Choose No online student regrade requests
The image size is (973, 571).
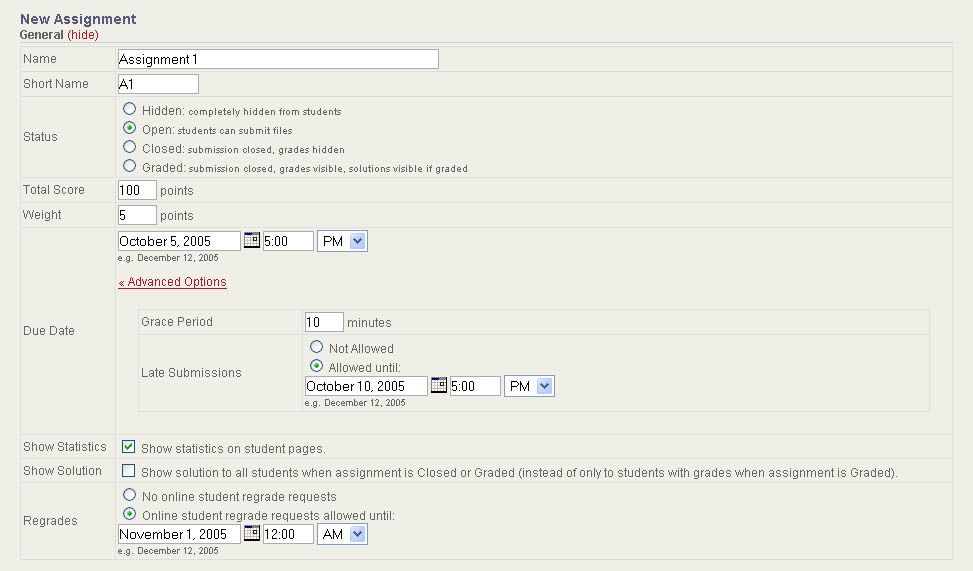tap(129, 495)
